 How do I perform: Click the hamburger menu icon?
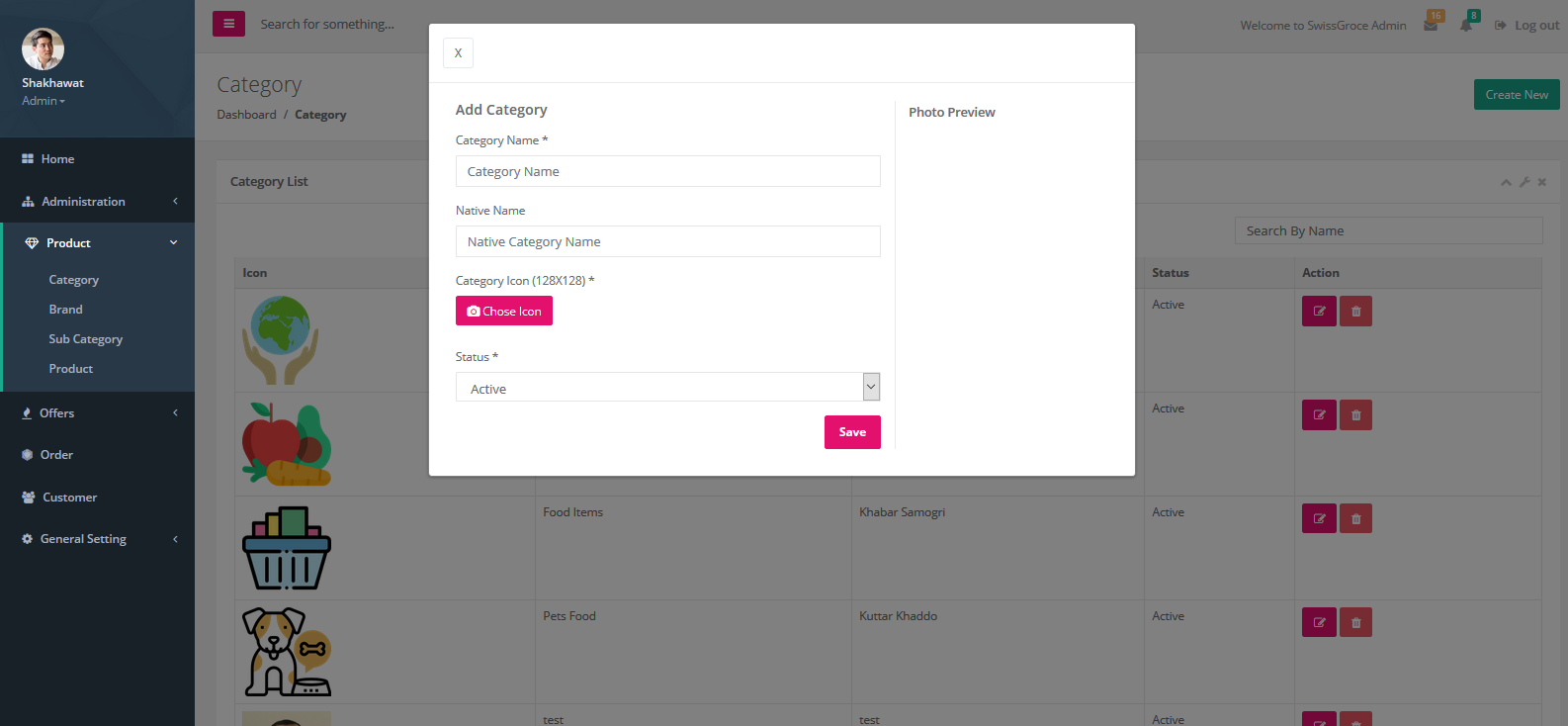click(228, 23)
